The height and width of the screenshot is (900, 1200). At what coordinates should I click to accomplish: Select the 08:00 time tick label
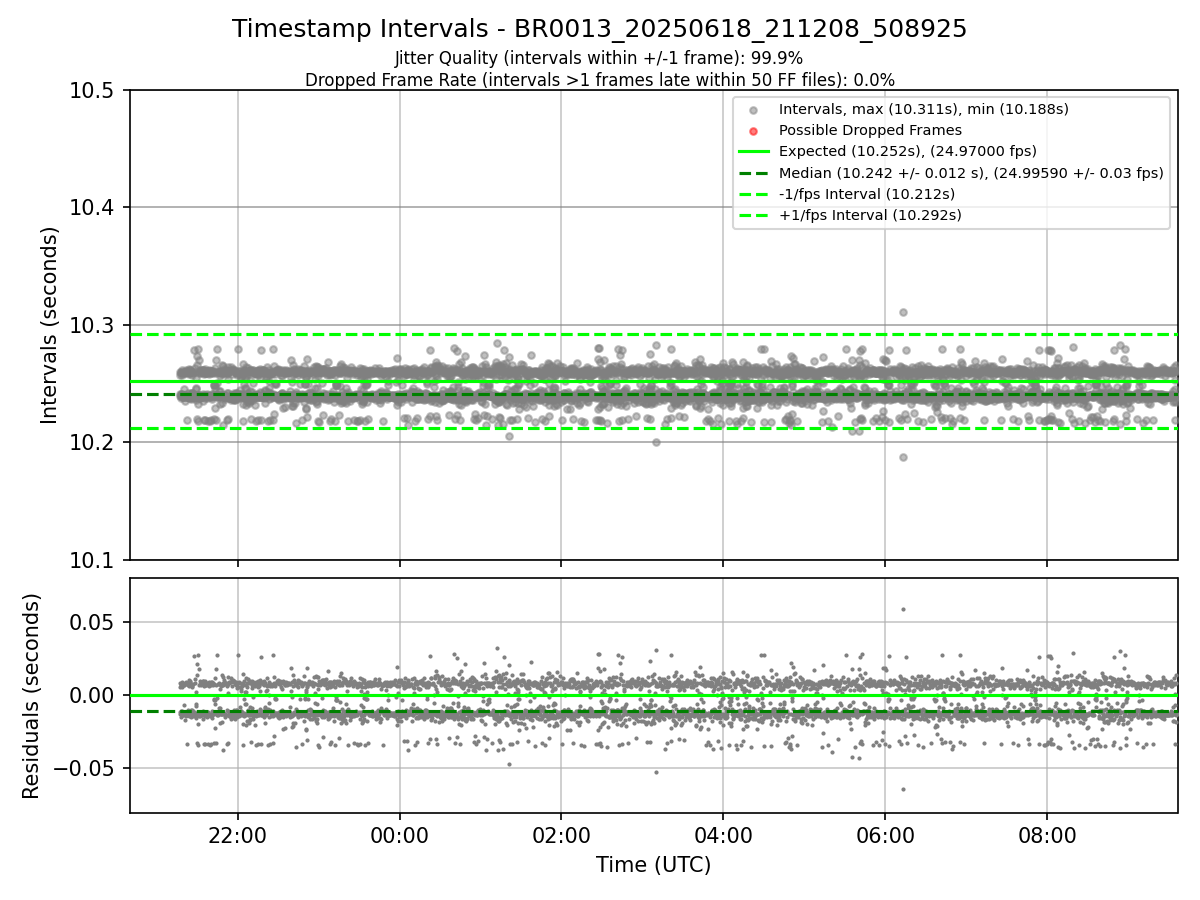[x=1047, y=835]
